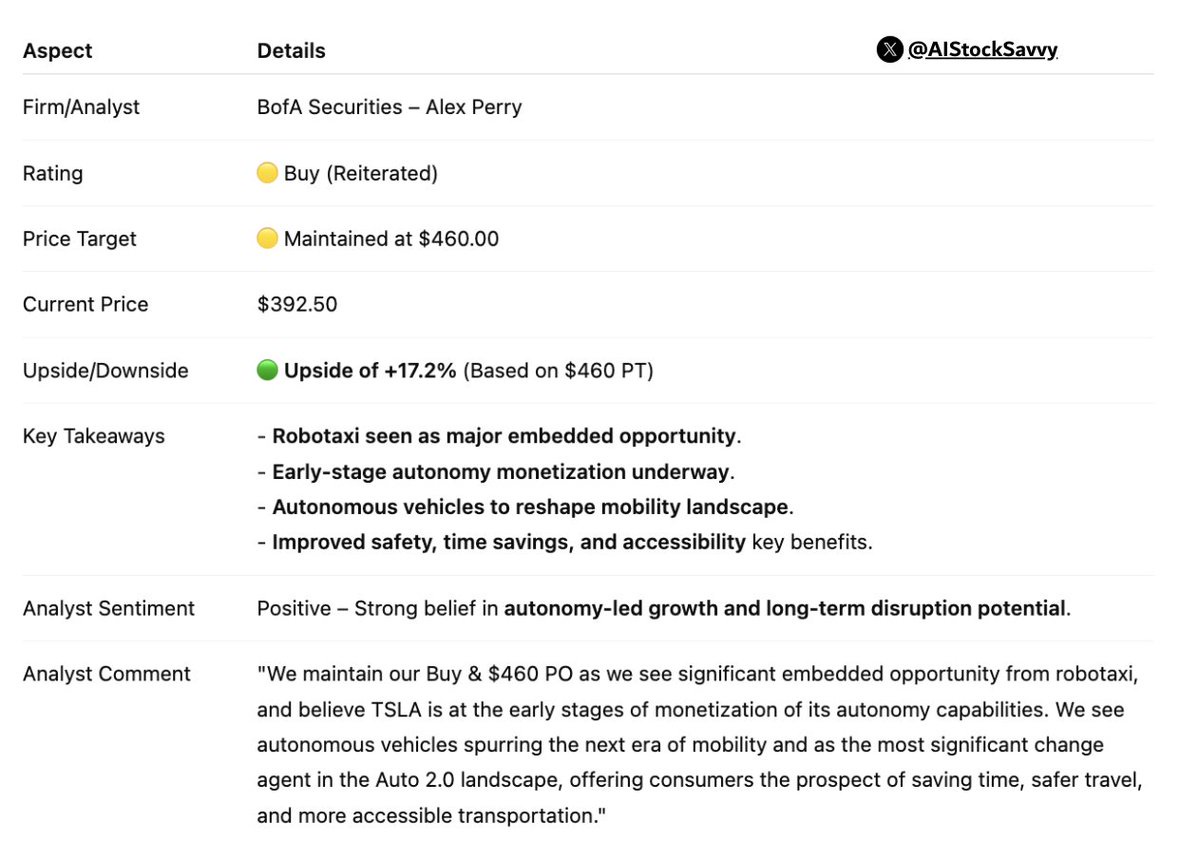Click the Key Takeaways row label
Viewport: 1199px width, 861px height.
(x=93, y=436)
